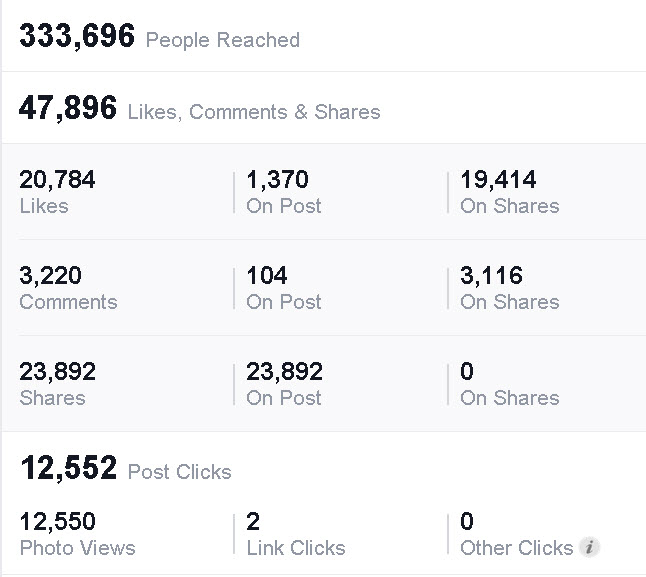Click the People Reached label
Viewport: 646px width, 577px height.
[223, 40]
